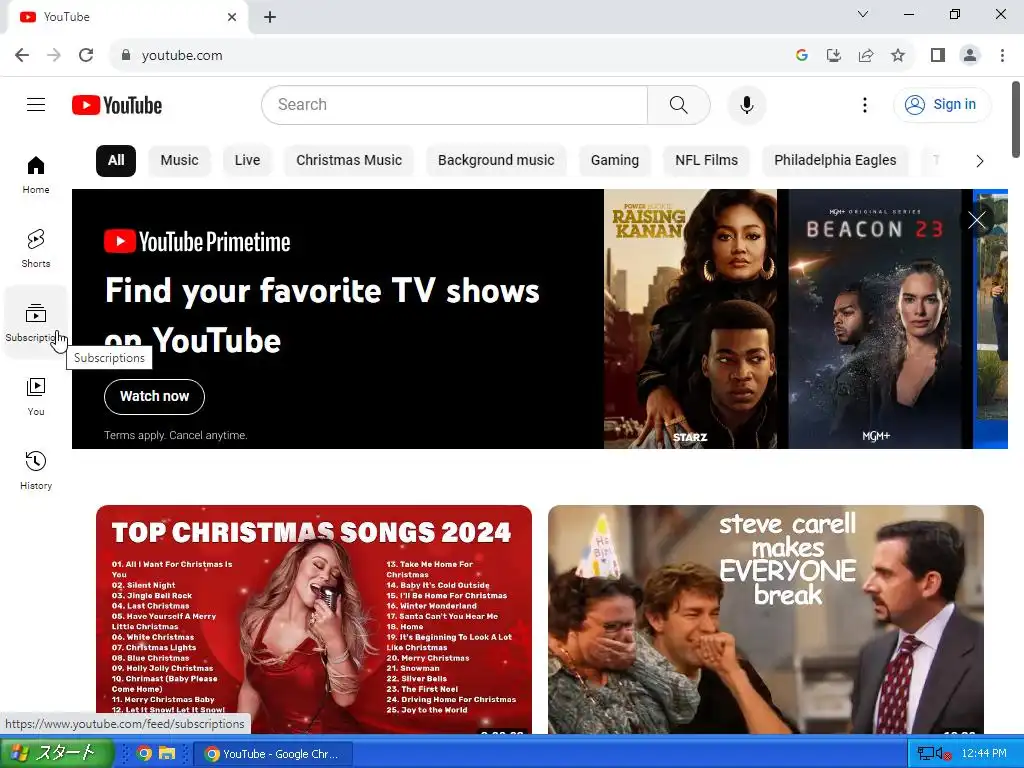Screen dimensions: 1024x768
Task: Click the Google icon in address bar
Action: (x=802, y=56)
